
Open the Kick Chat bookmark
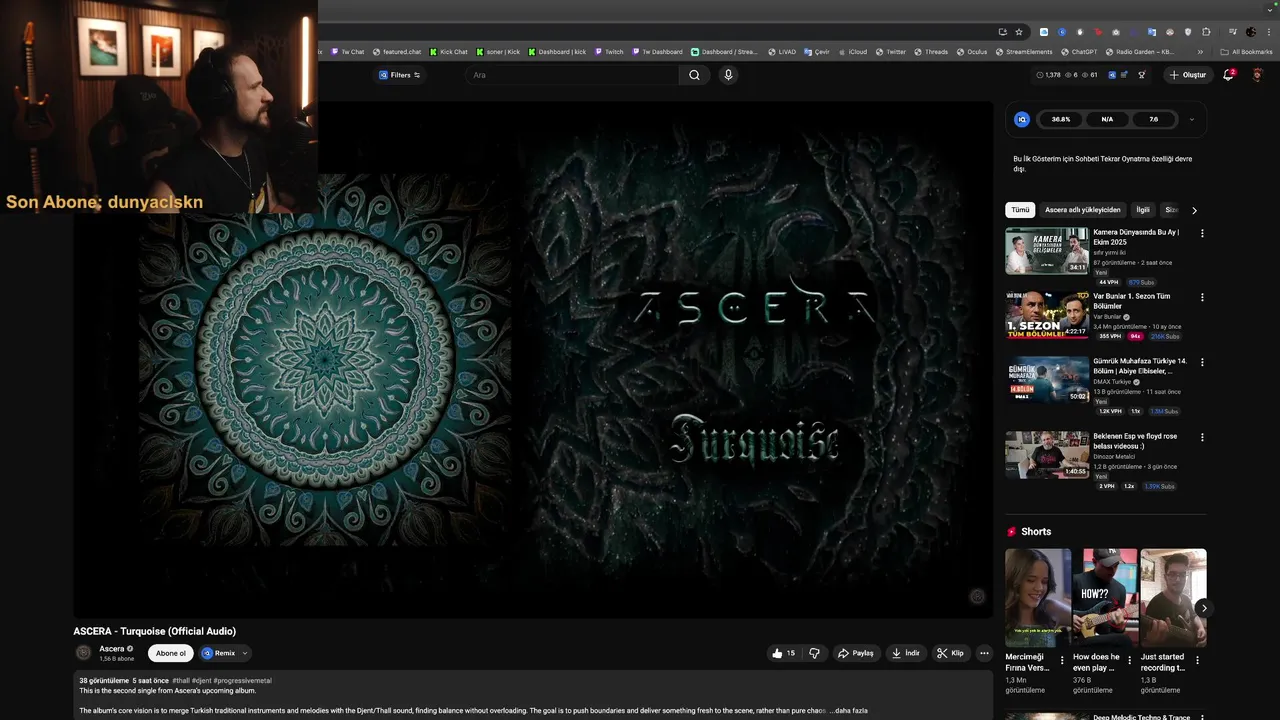(x=449, y=52)
